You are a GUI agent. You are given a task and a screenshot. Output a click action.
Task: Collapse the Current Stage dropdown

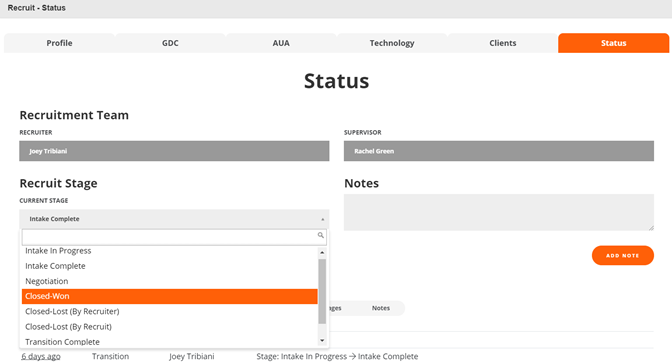174,219
